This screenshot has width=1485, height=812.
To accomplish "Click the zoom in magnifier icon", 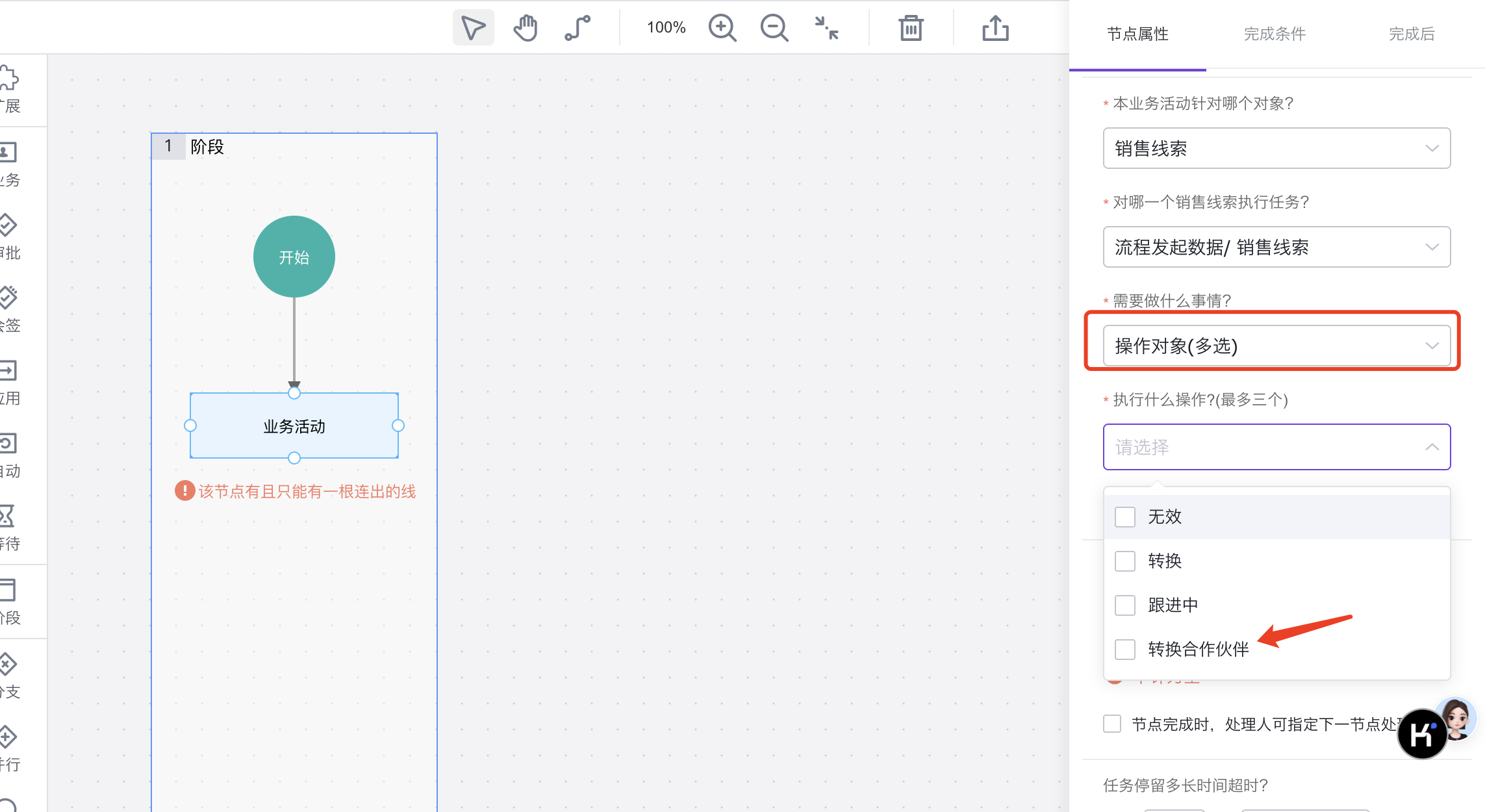I will pyautogui.click(x=722, y=28).
